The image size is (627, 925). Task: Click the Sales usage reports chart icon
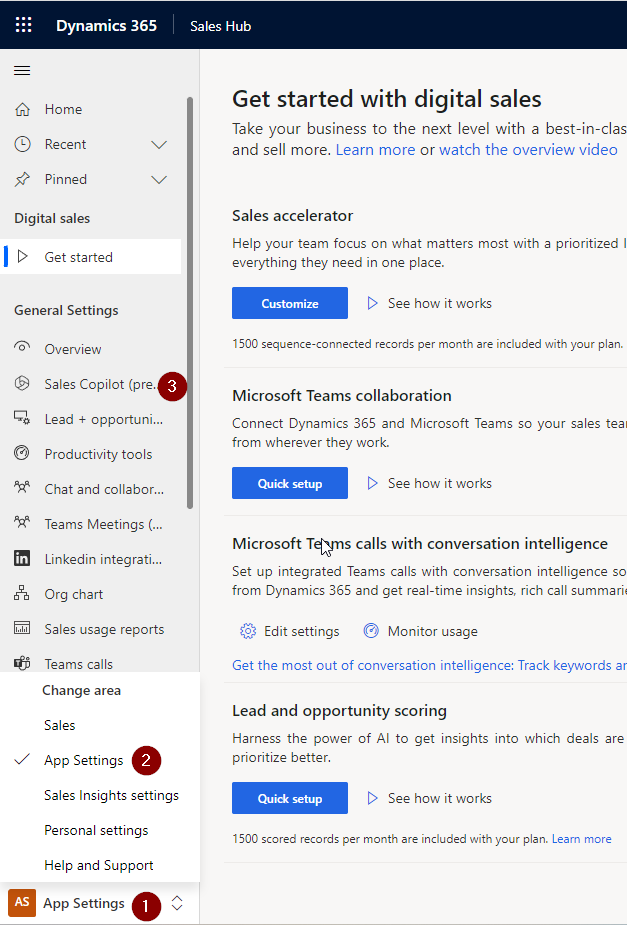22,628
